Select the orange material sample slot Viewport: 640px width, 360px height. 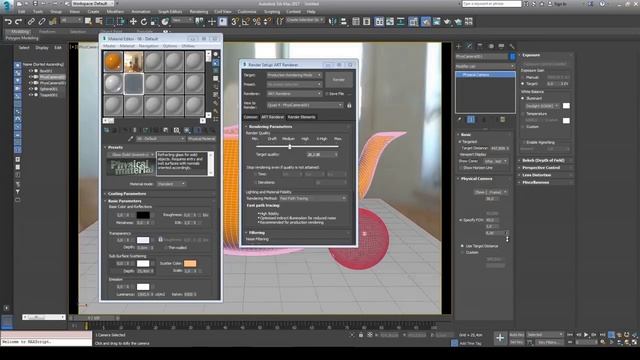tap(113, 62)
